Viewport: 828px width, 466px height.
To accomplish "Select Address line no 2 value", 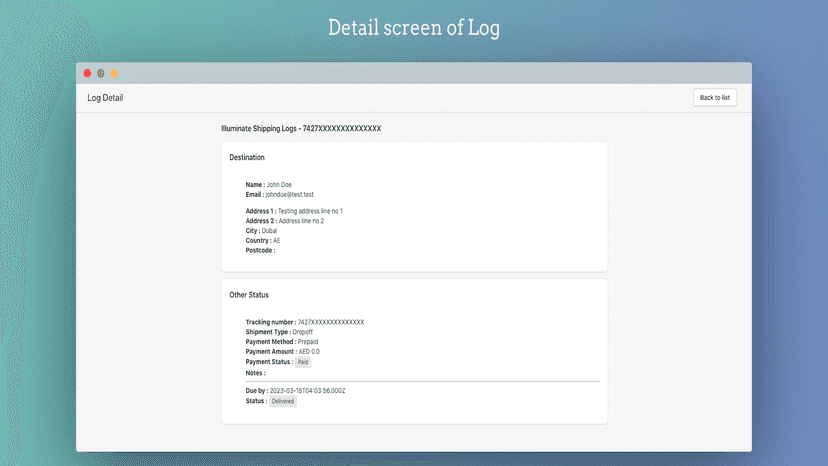I will [x=301, y=221].
